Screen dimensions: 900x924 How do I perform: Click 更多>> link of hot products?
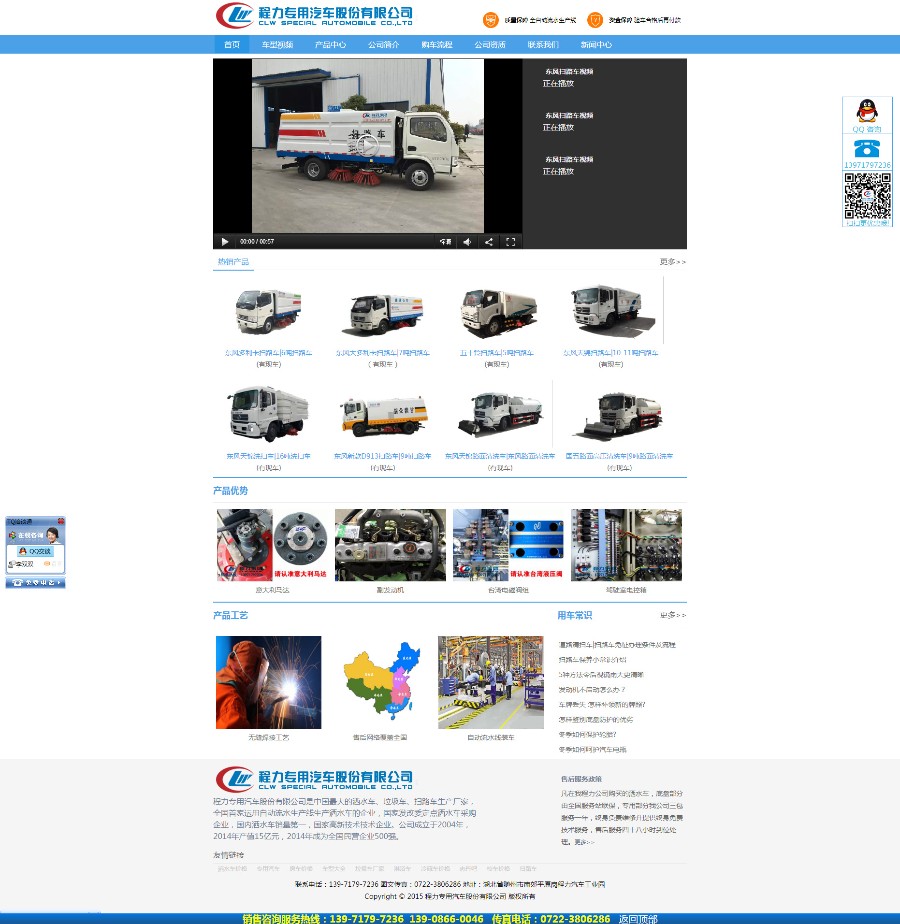[672, 262]
